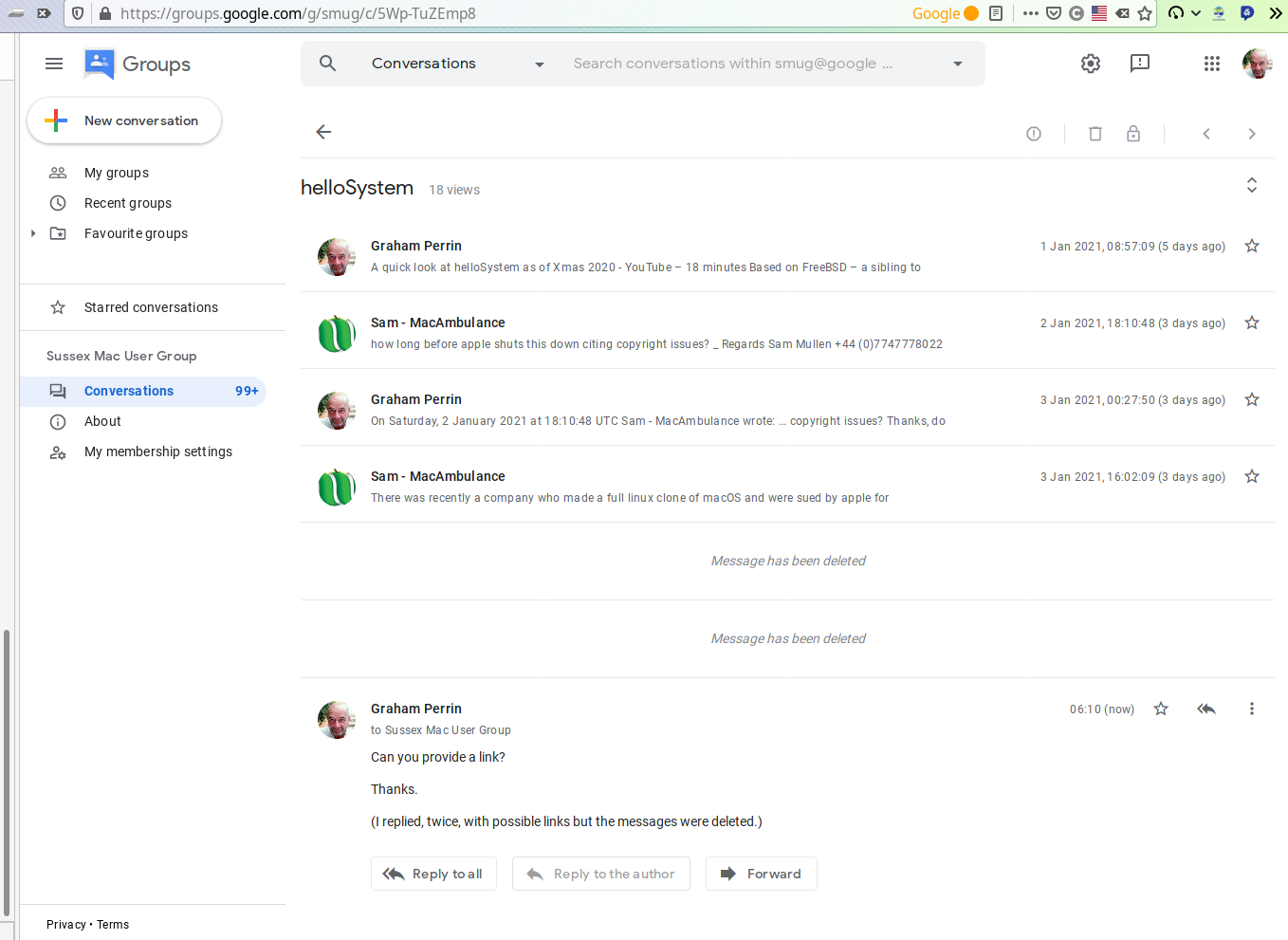Expand the Favourite groups tree item
Screen dimensions: 1288x940
pos(33,232)
